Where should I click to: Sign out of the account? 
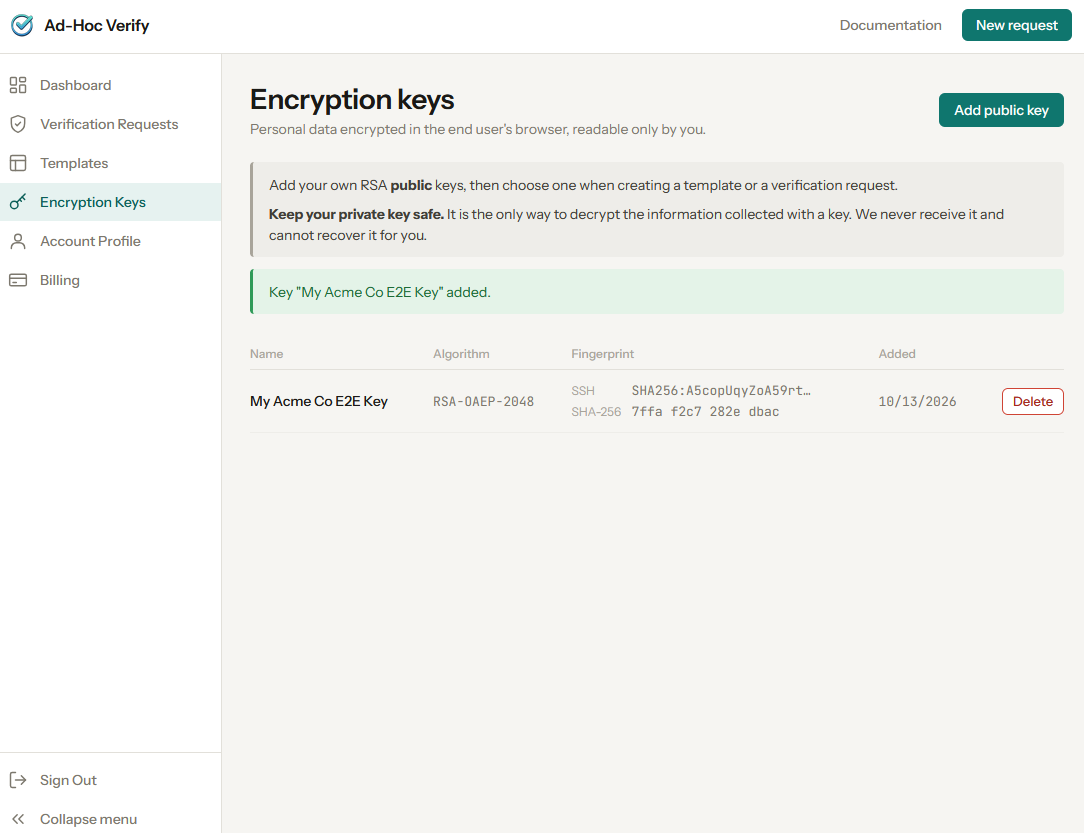[111, 780]
